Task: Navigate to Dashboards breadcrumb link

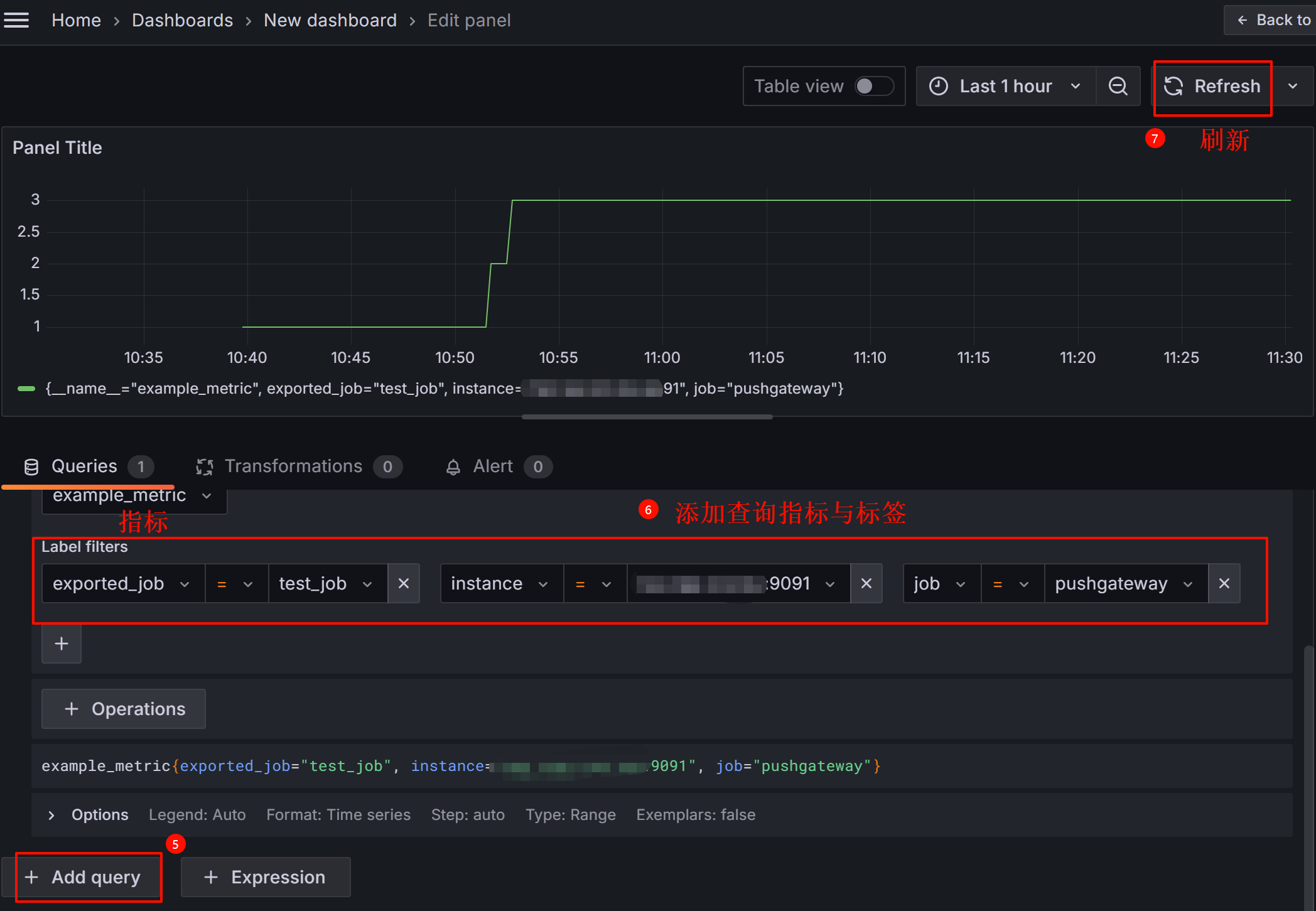Action: [182, 20]
